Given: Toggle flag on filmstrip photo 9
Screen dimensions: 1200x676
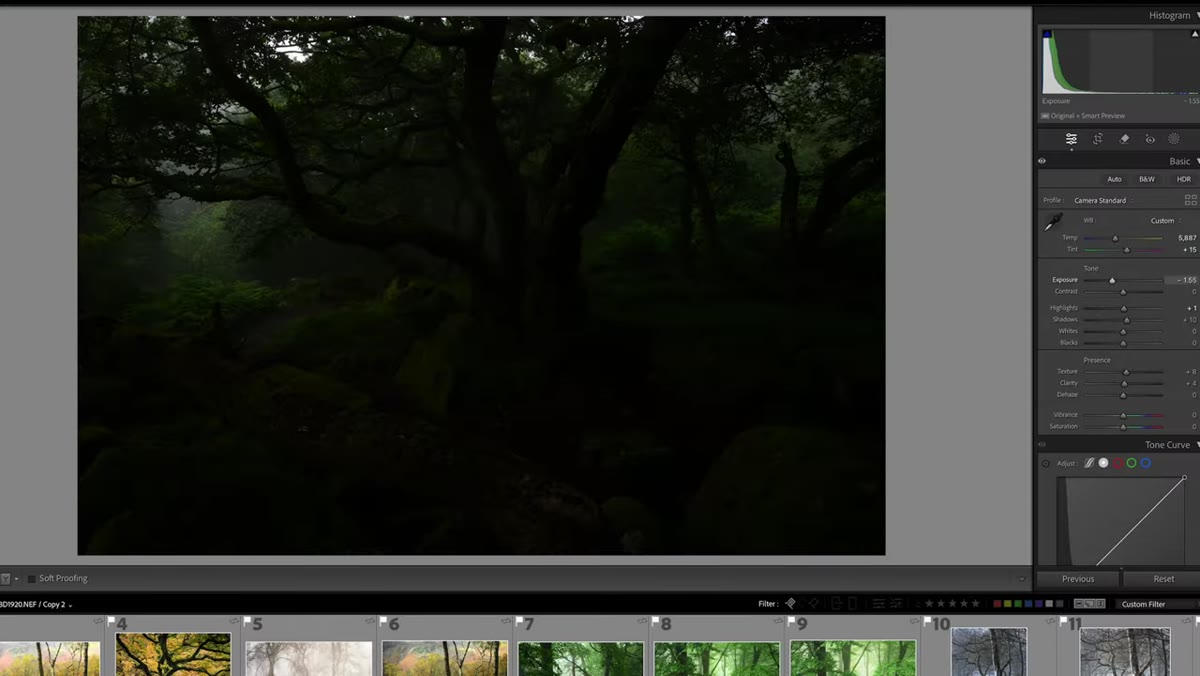Looking at the screenshot, I should (x=792, y=621).
